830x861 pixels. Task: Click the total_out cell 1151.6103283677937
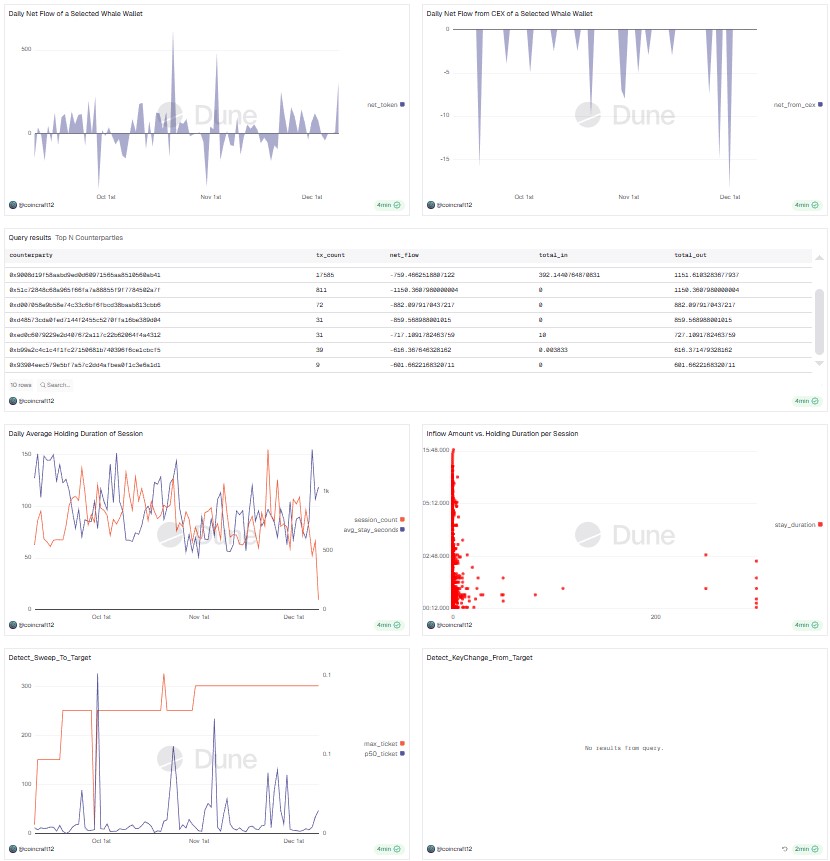coord(707,275)
